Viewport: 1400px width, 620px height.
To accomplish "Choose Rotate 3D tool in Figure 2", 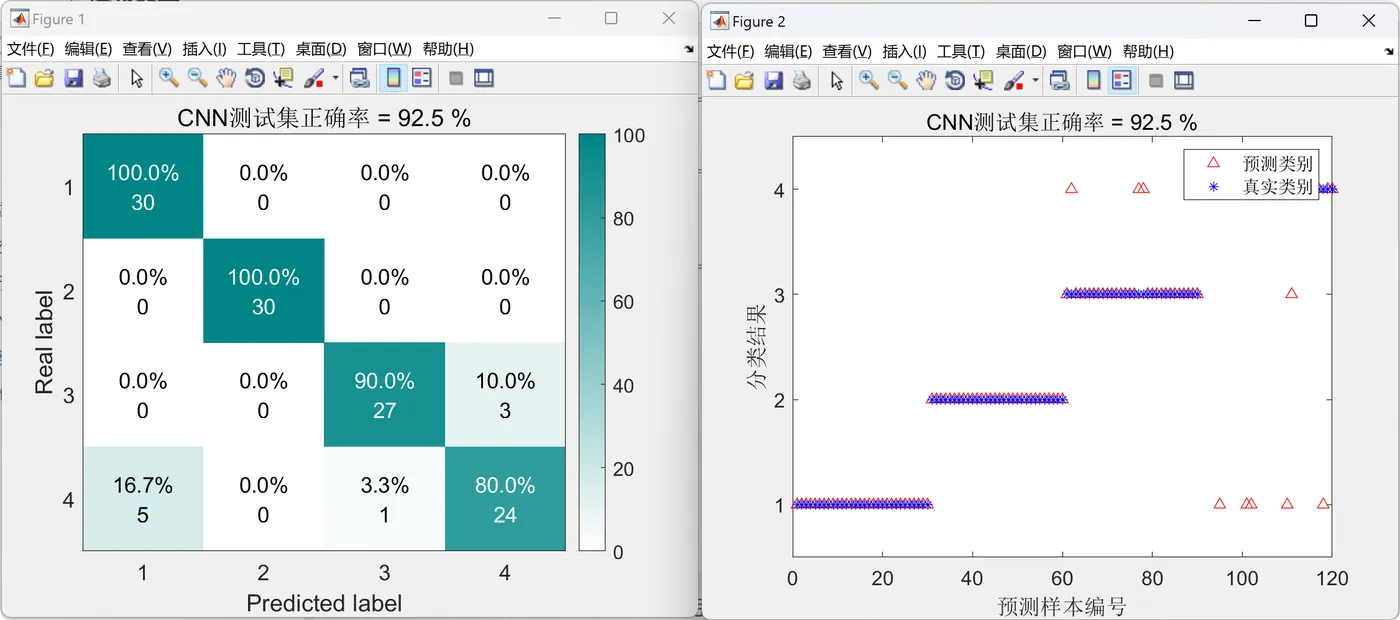I will [x=955, y=80].
